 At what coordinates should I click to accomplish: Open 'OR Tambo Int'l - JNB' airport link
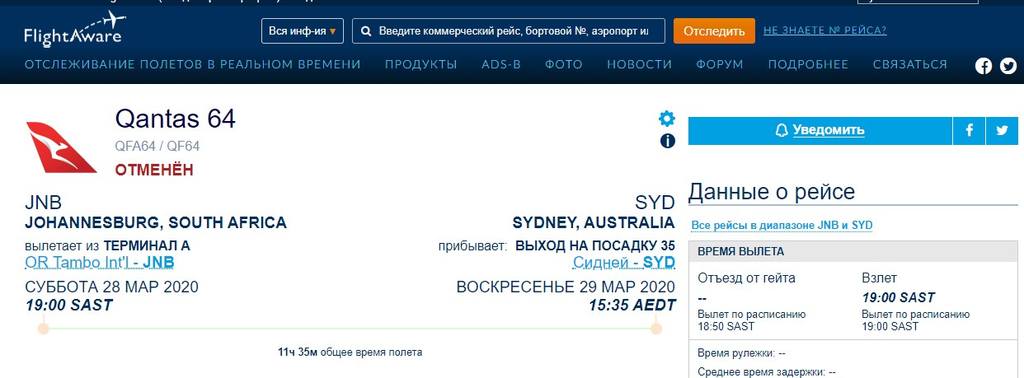tap(99, 262)
